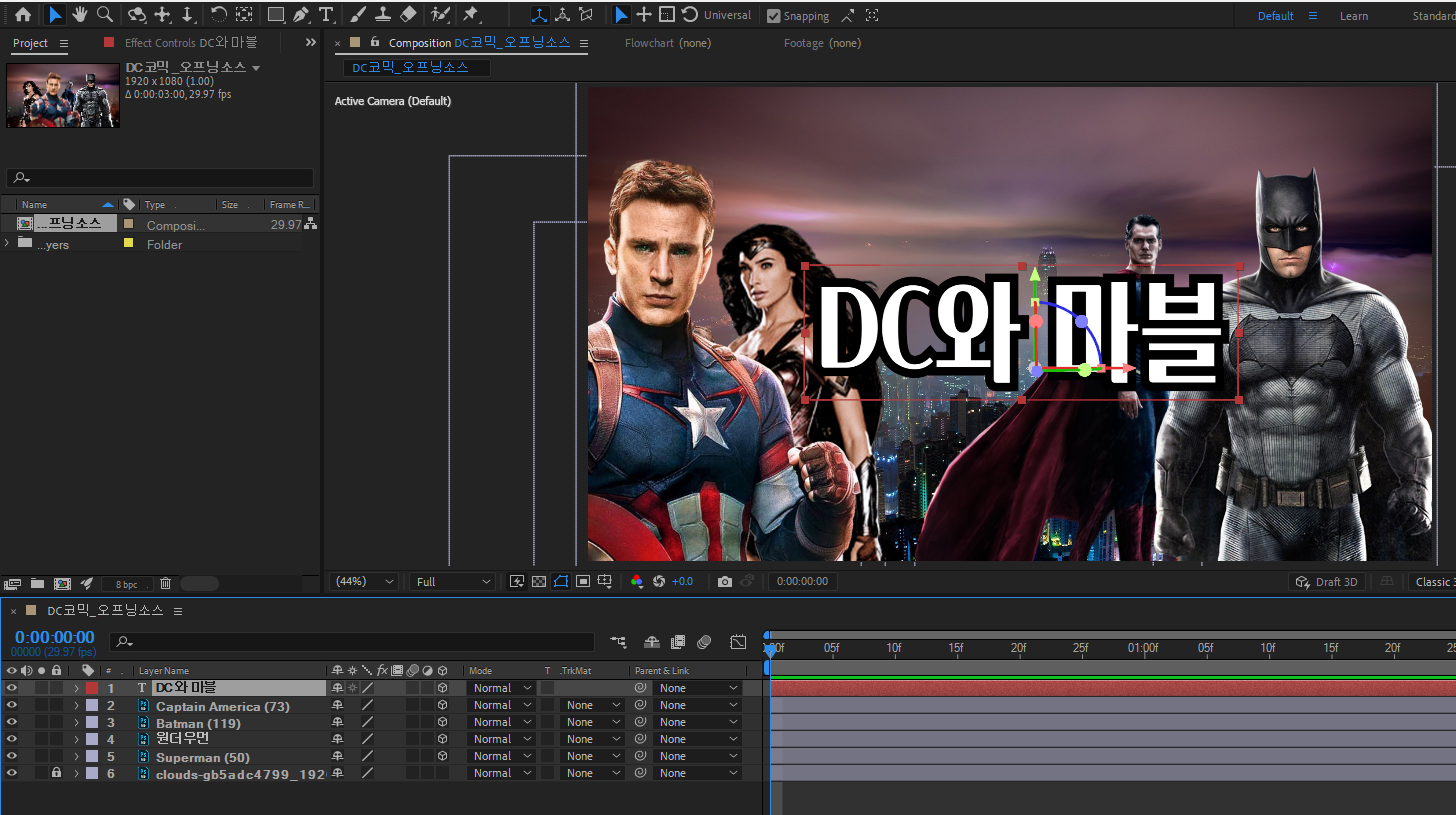Image resolution: width=1456 pixels, height=815 pixels.
Task: Open the Classic 3D renderer dropdown
Action: pos(1431,581)
